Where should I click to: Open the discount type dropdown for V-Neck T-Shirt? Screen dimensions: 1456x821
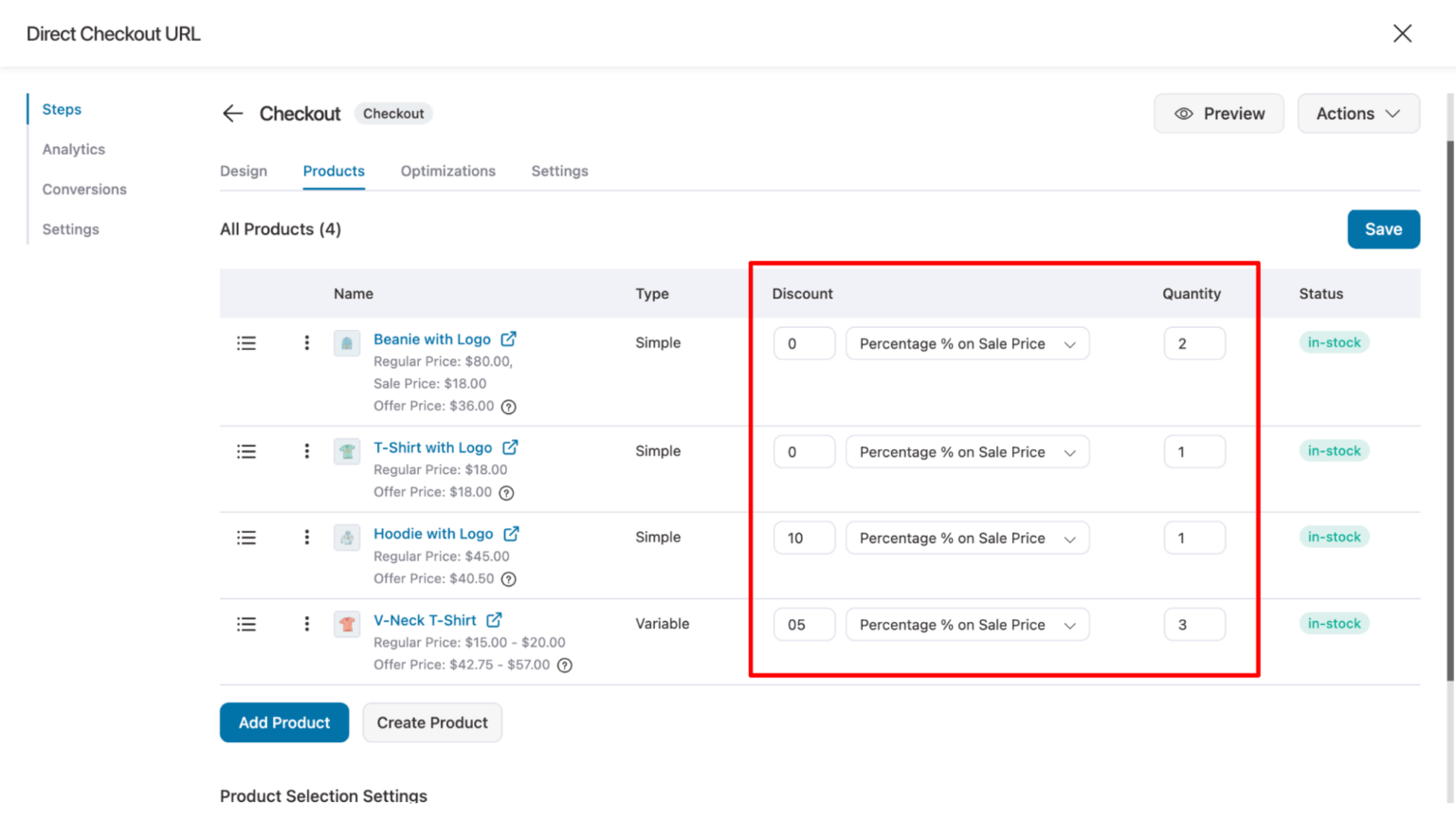pyautogui.click(x=966, y=624)
